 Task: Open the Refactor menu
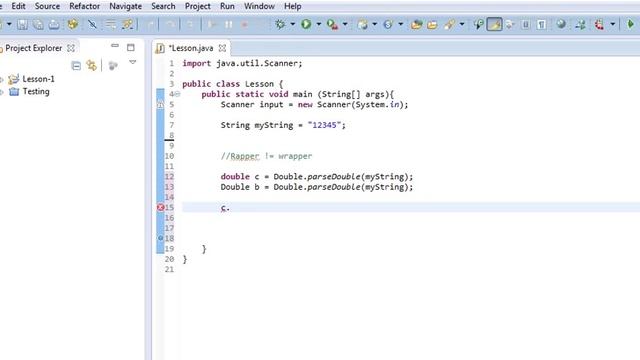tap(84, 6)
